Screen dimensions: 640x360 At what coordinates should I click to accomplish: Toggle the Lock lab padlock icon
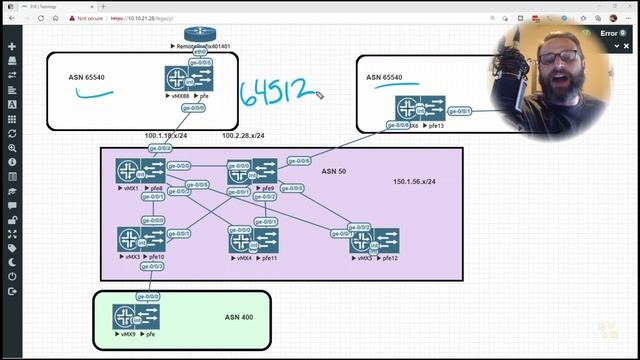(x=12, y=220)
